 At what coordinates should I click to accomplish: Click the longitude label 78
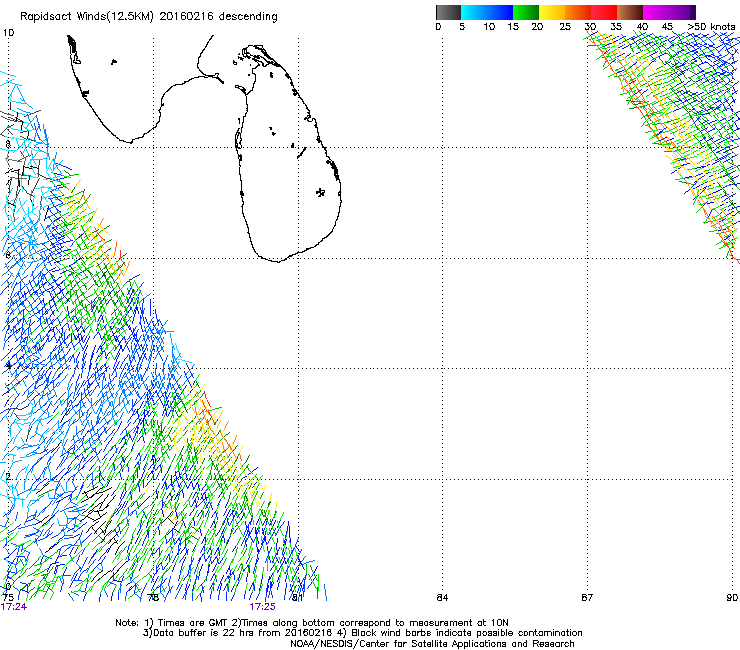click(153, 598)
